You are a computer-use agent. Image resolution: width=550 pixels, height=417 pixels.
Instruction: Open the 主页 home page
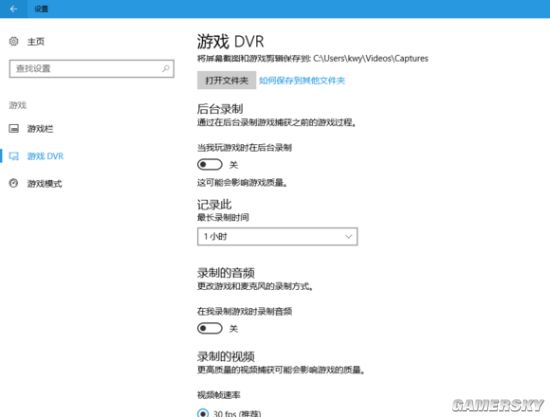[36, 42]
